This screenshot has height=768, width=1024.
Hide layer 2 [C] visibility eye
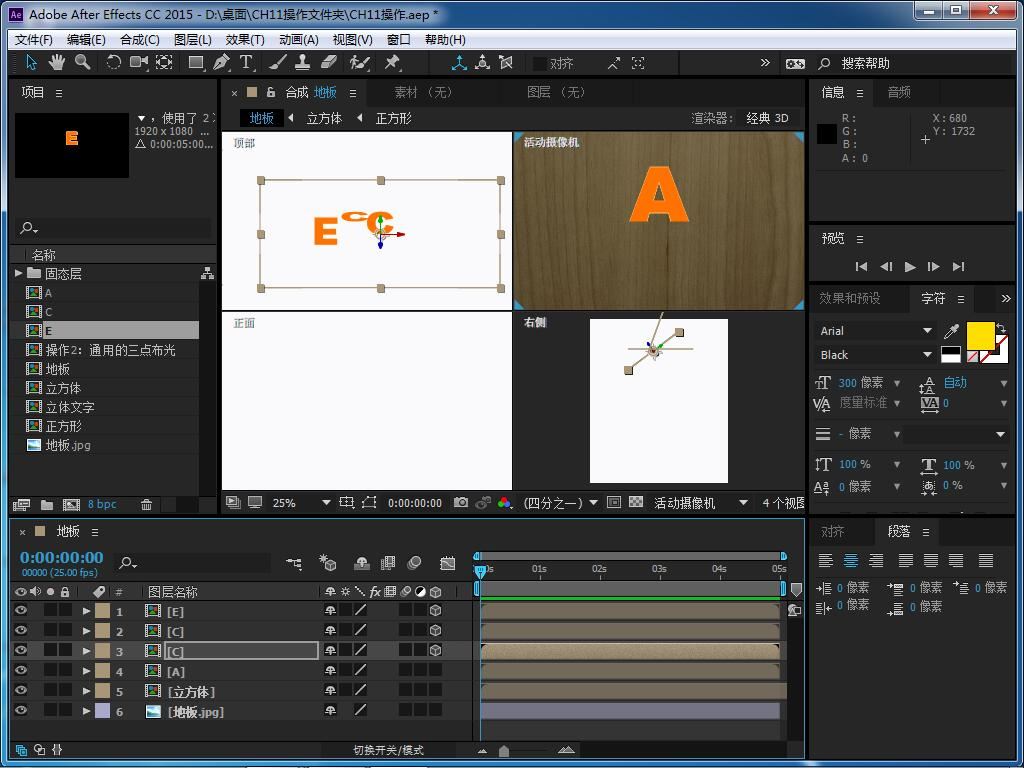tap(21, 630)
